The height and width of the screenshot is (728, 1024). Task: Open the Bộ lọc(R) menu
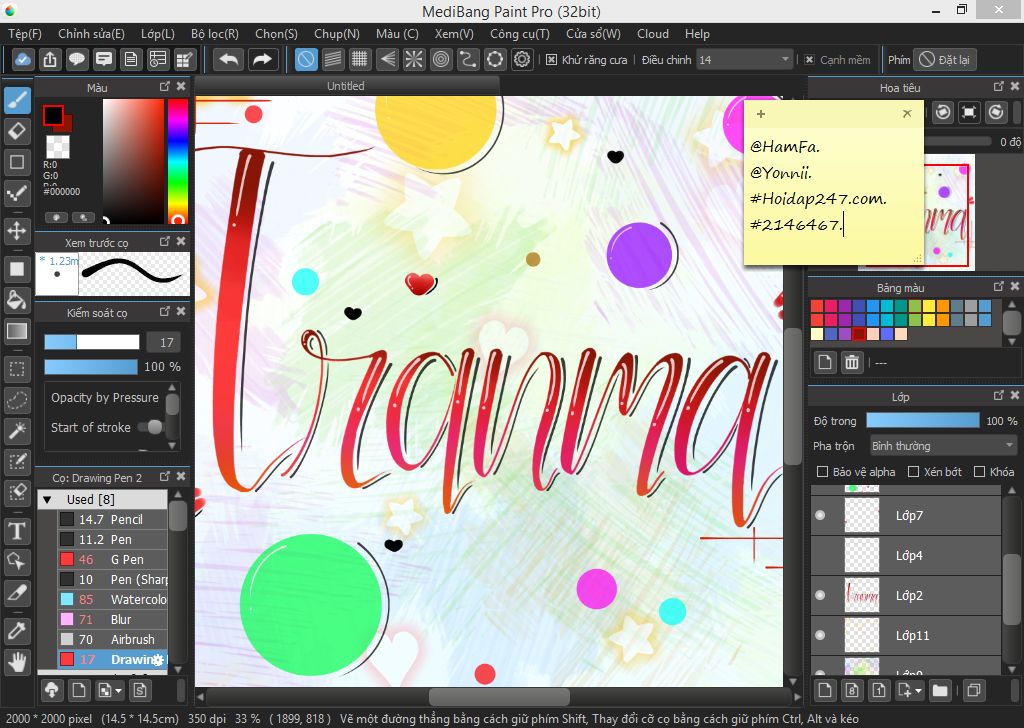point(214,33)
